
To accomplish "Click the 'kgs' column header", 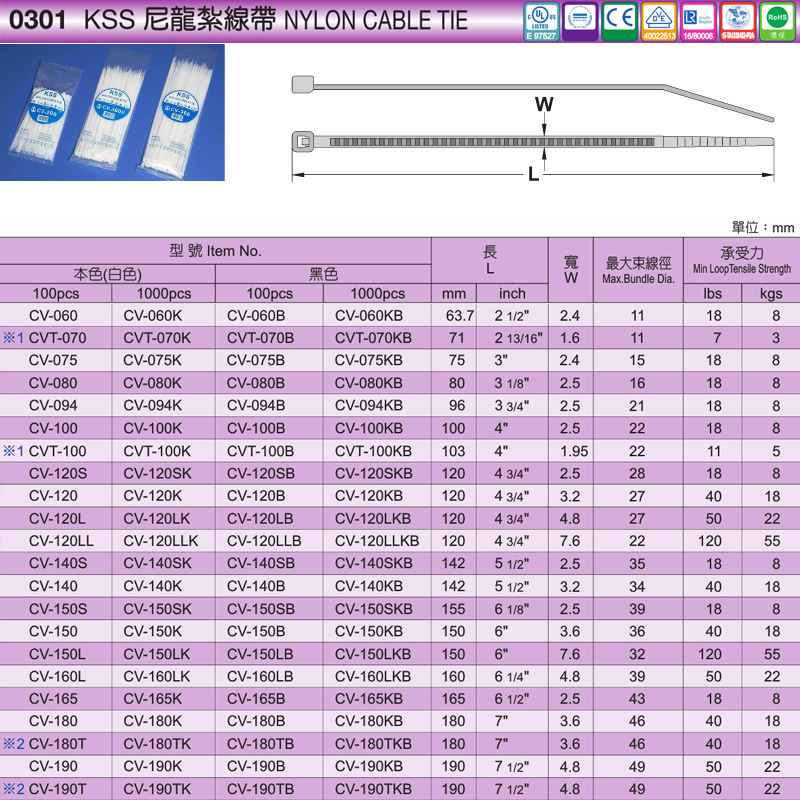I will tap(771, 293).
